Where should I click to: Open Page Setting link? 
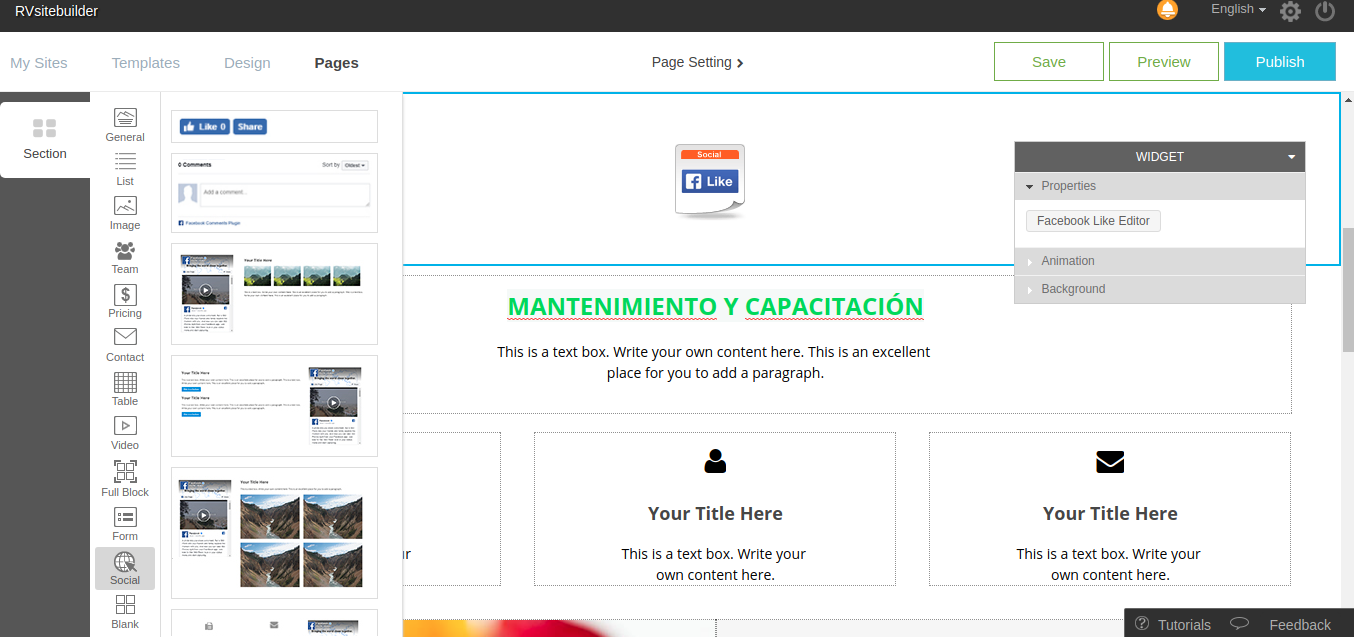coord(697,62)
